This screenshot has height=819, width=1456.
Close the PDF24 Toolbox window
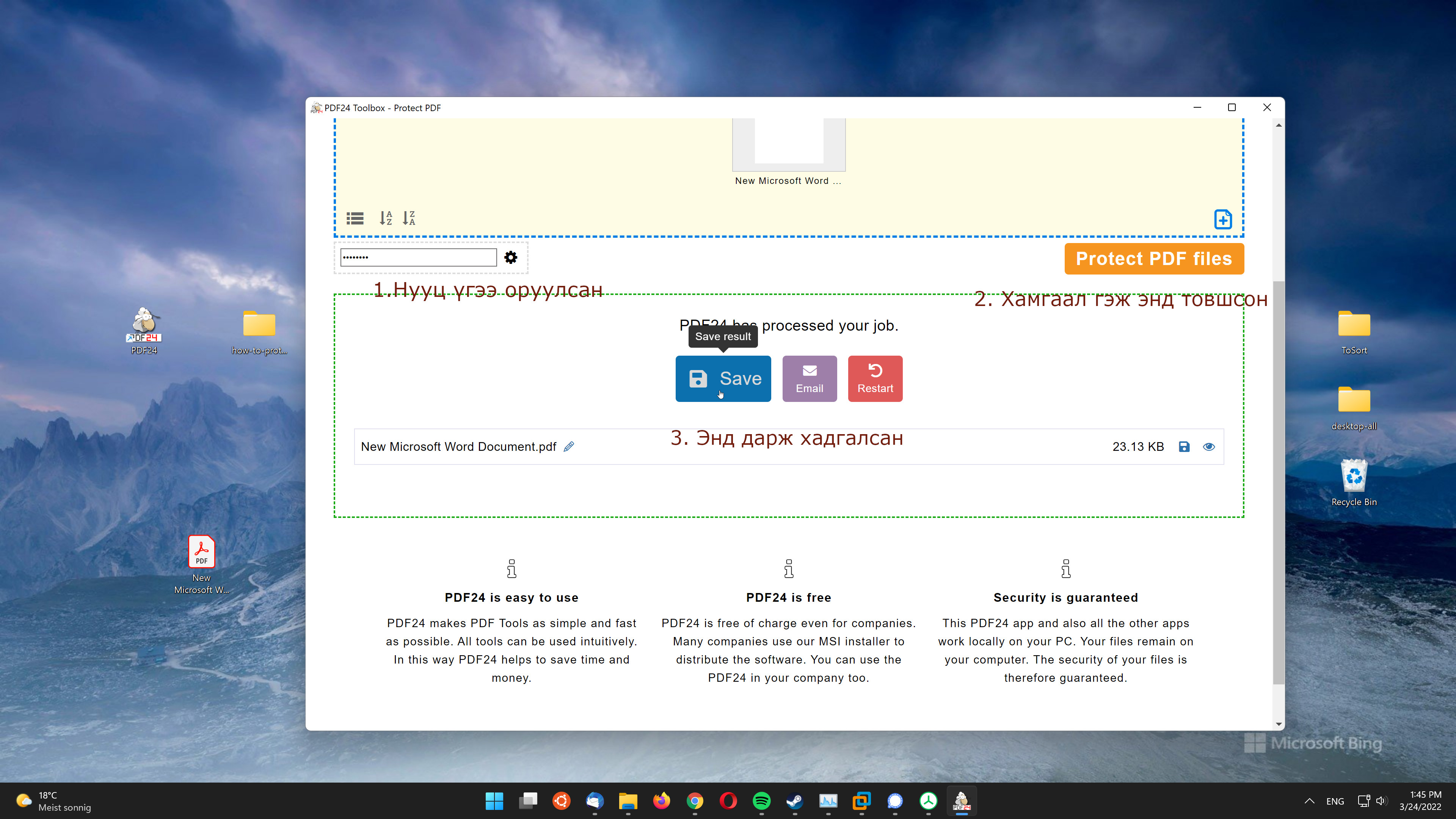pos(1267,107)
